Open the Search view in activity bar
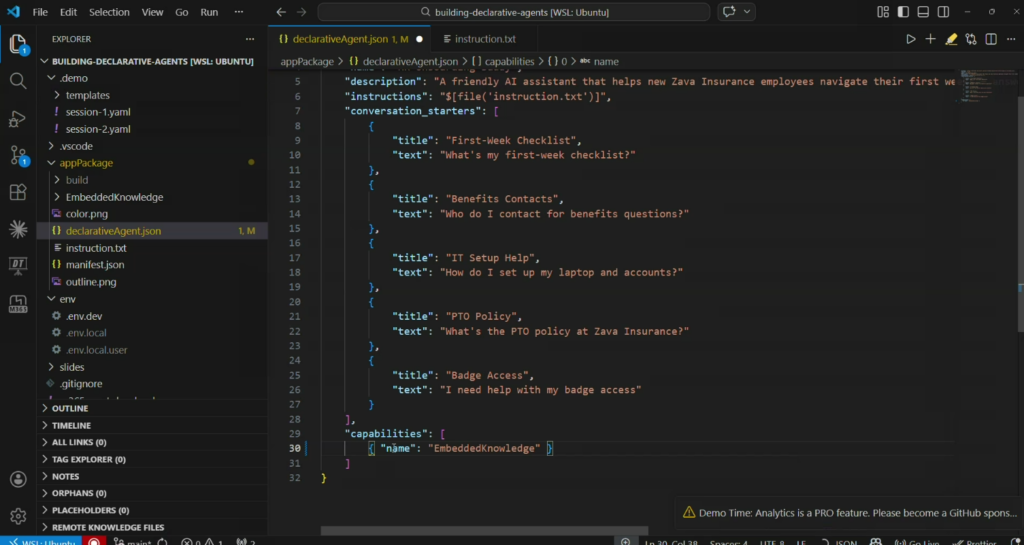Viewport: 1024px width, 545px height. point(18,81)
